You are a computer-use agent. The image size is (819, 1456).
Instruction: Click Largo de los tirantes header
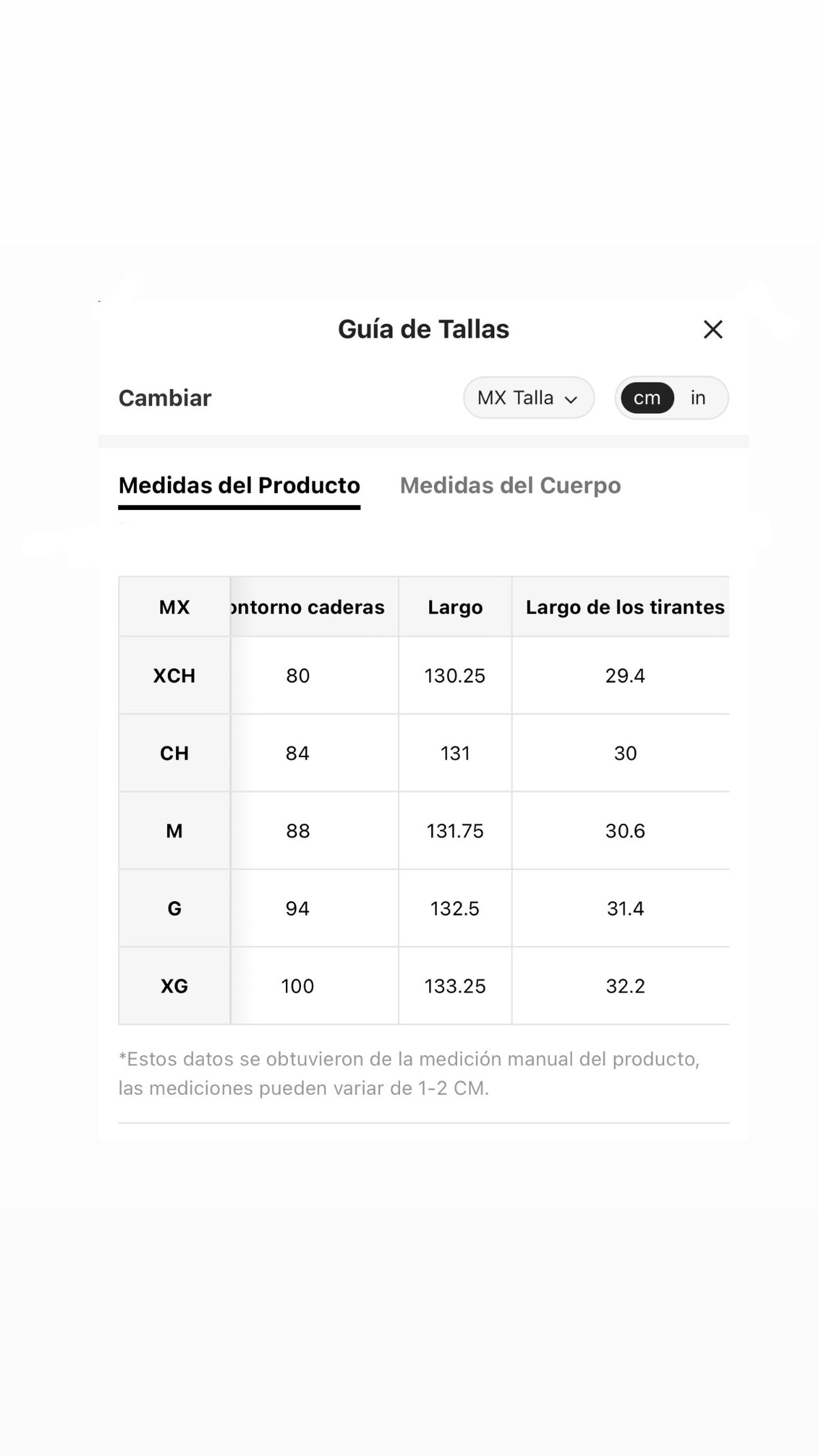pyautogui.click(x=624, y=607)
